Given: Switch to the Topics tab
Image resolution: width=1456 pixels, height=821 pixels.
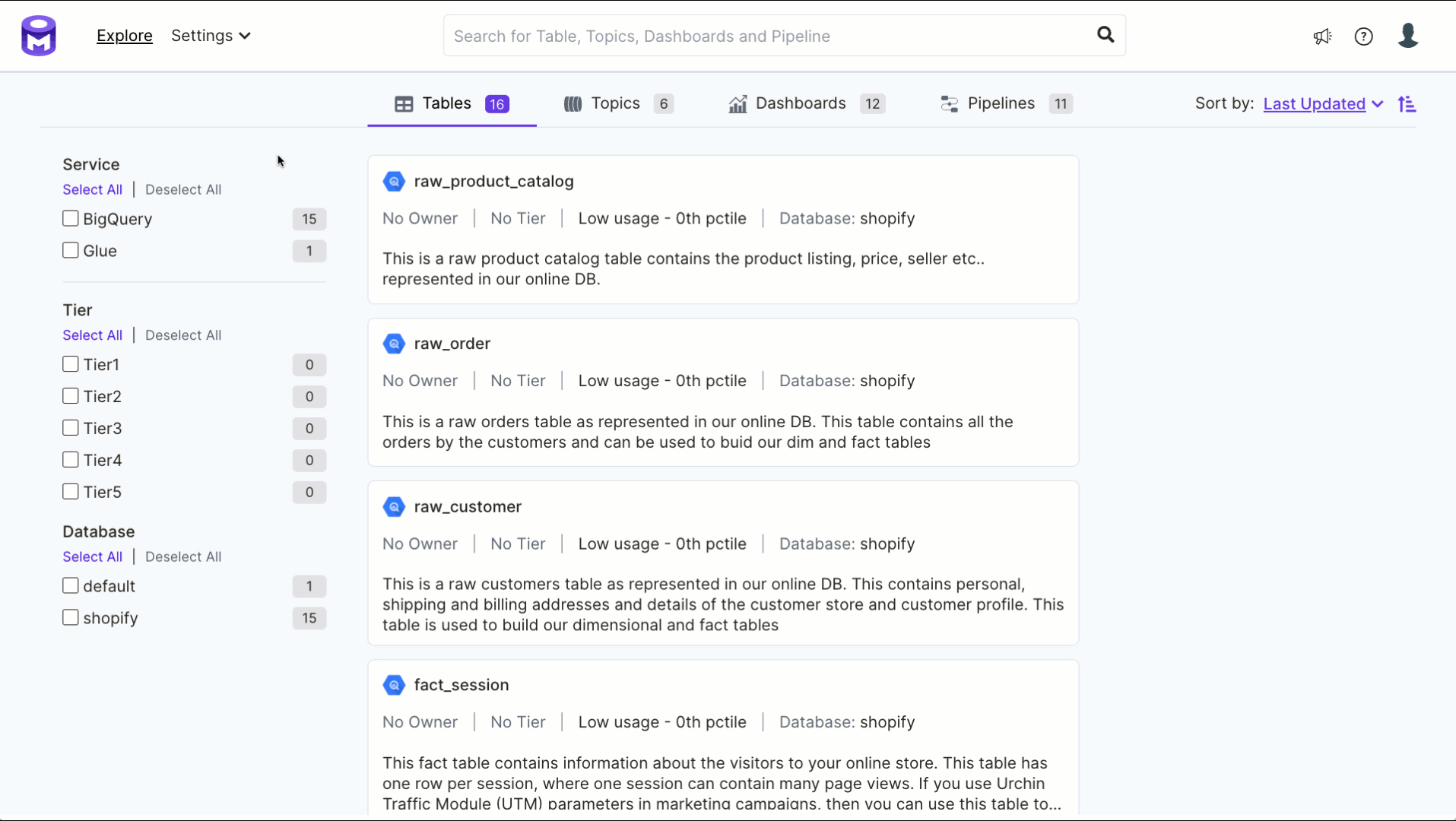Looking at the screenshot, I should point(617,103).
